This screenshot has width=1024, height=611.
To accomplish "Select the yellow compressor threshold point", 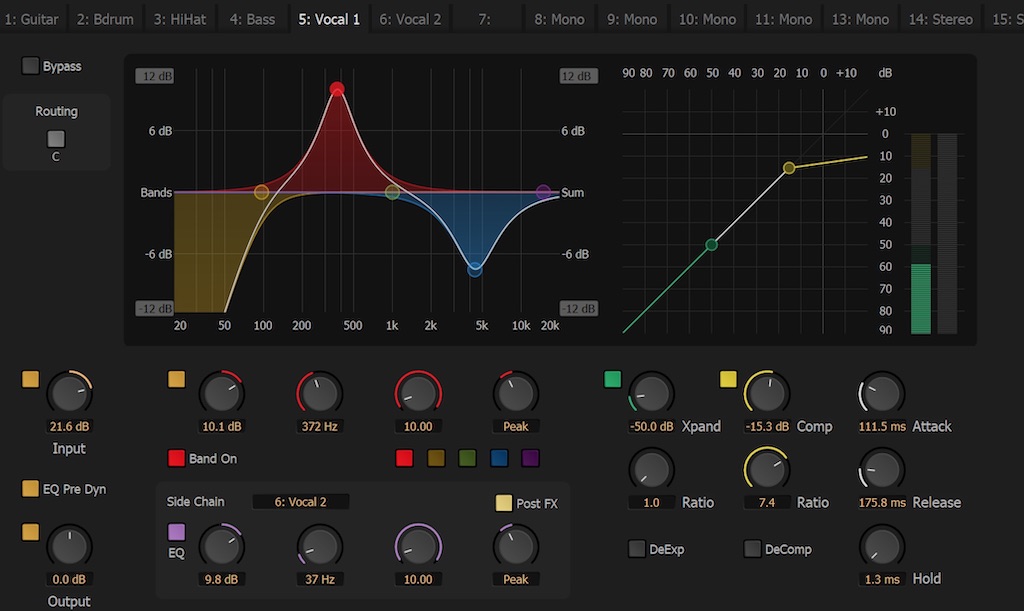I will pos(789,168).
